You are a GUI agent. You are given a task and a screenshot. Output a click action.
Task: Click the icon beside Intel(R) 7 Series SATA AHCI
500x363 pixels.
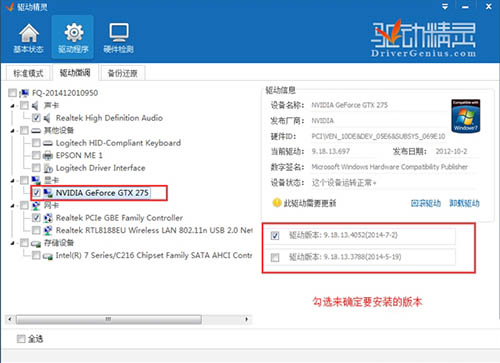[x=48, y=256]
